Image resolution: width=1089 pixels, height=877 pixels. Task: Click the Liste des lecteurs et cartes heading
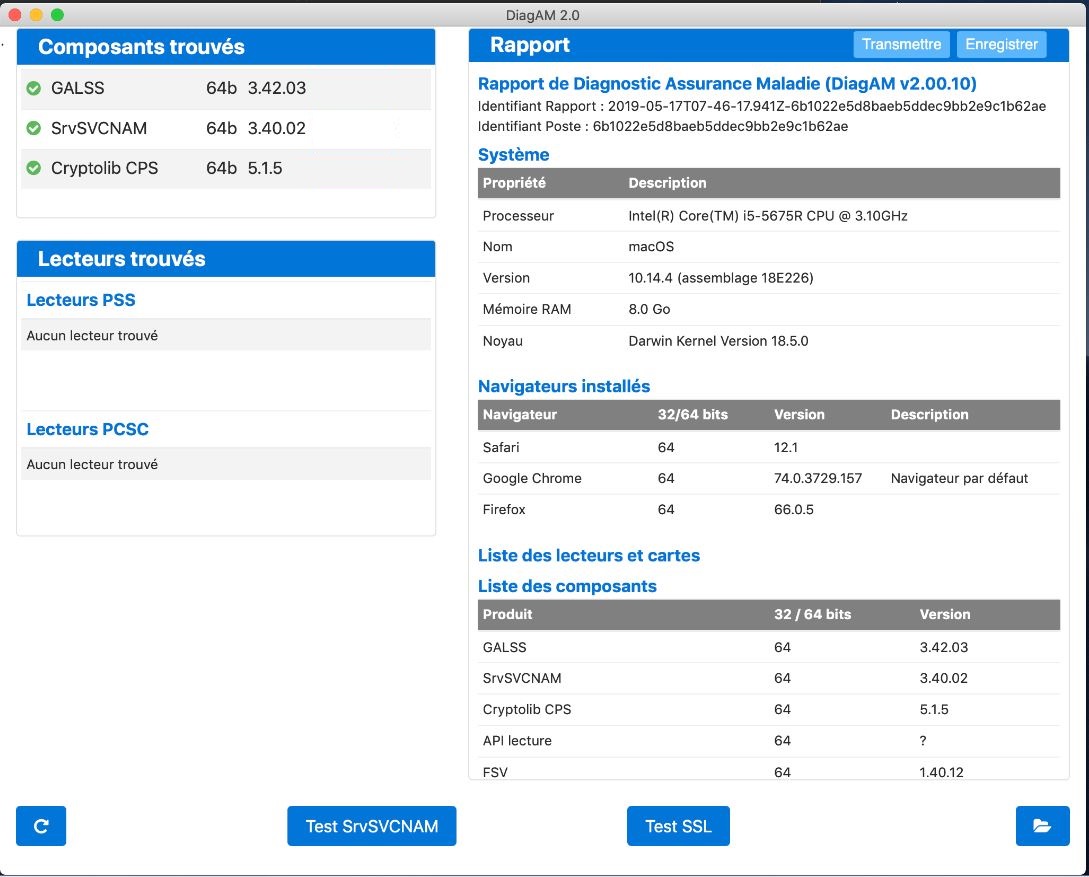click(x=589, y=555)
